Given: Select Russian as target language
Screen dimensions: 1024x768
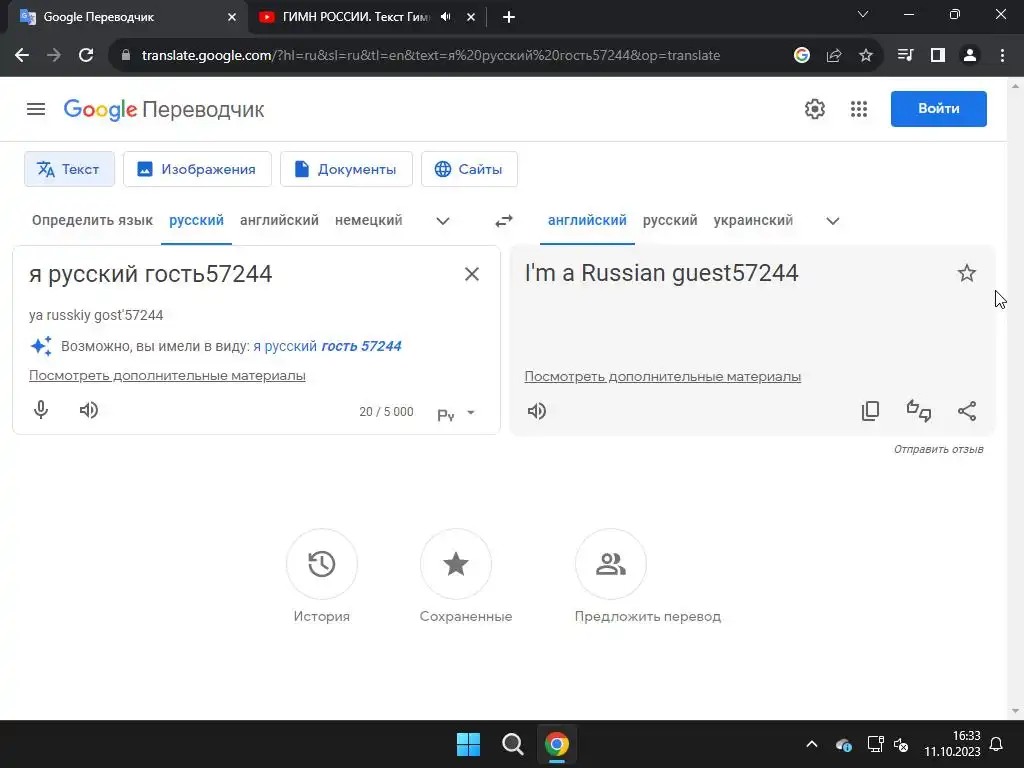Looking at the screenshot, I should point(670,221).
